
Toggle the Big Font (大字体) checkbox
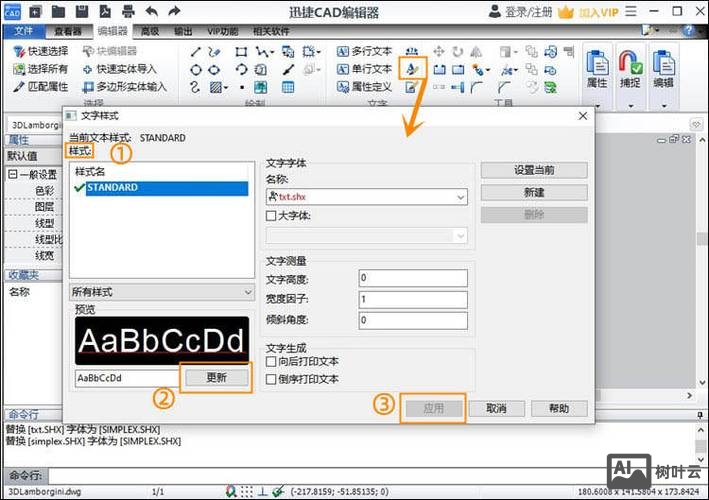point(271,216)
